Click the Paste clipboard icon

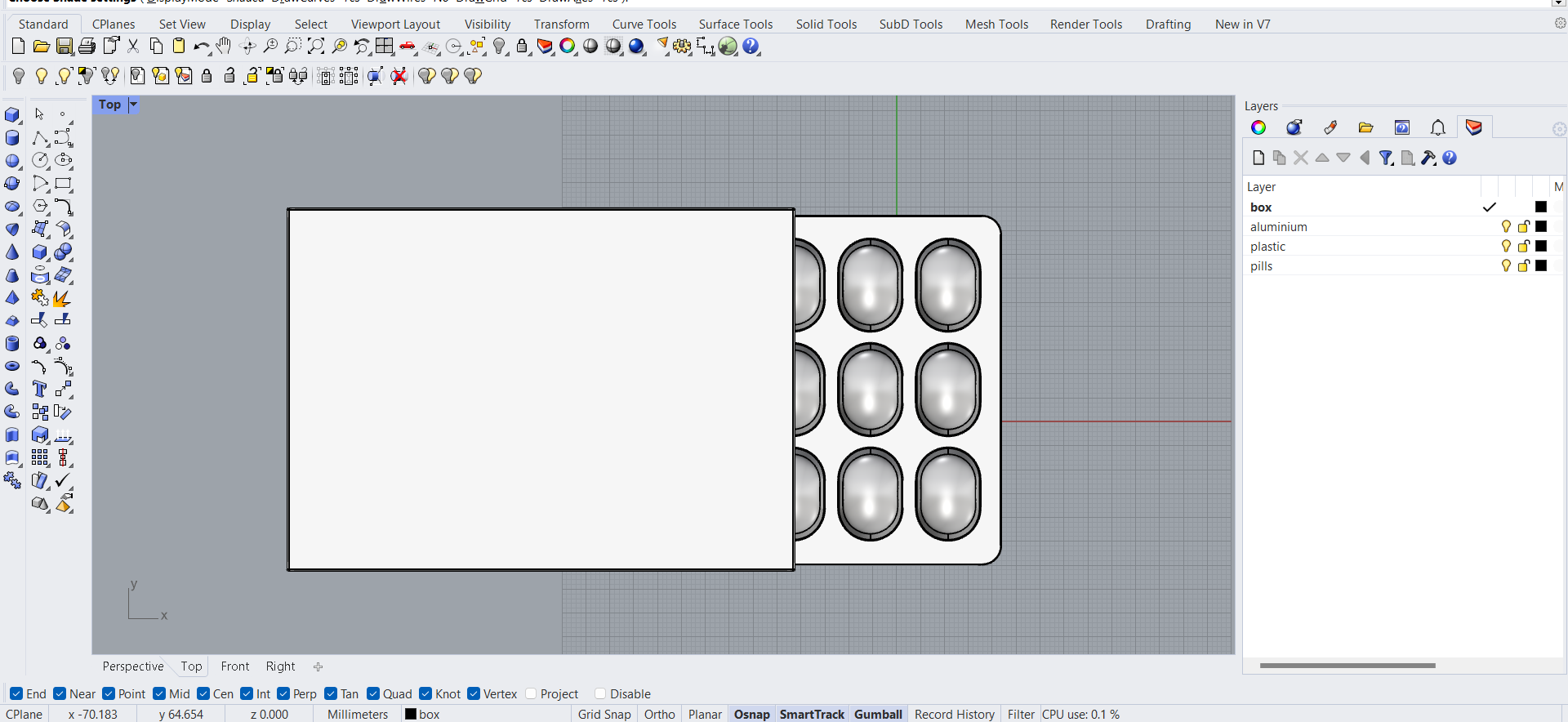[x=179, y=47]
